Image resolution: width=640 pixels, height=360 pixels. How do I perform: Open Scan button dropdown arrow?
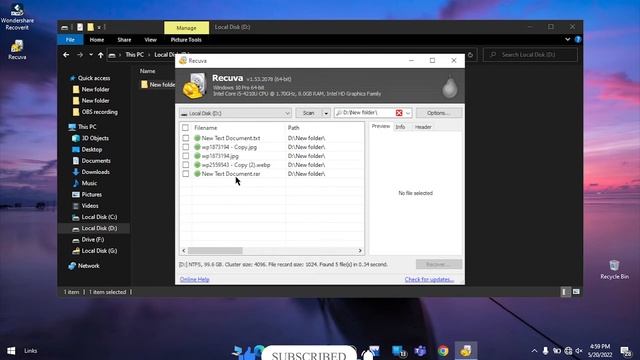[x=326, y=113]
